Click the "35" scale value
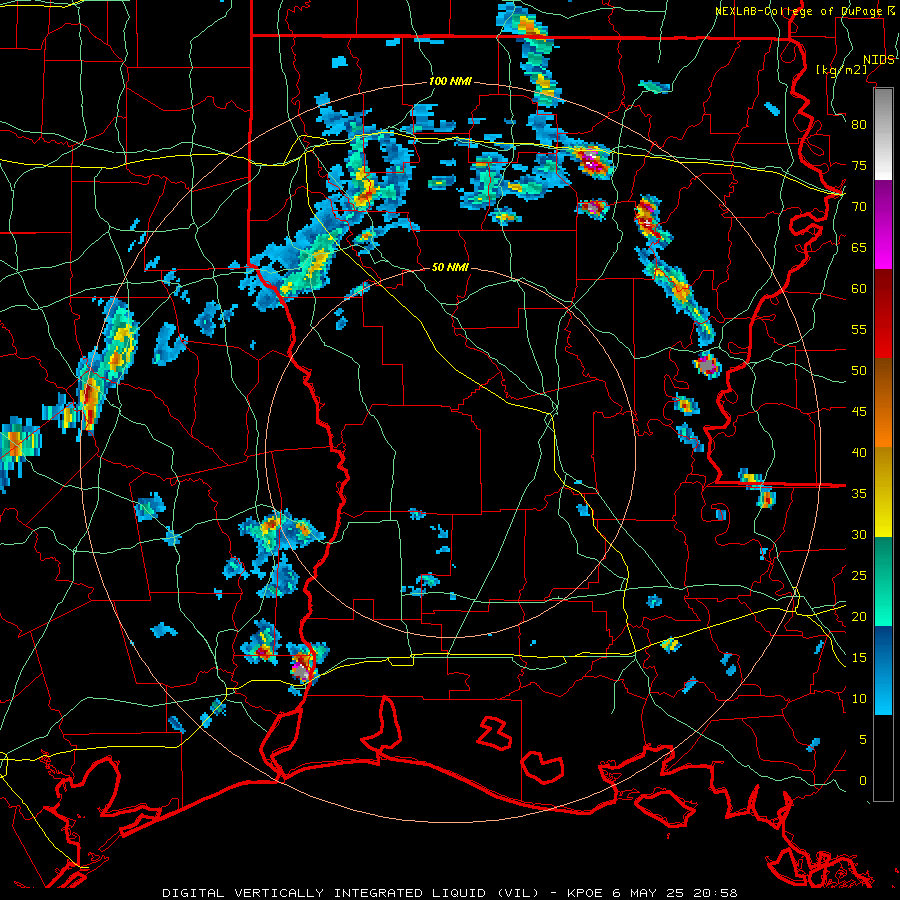The image size is (900, 900). click(859, 494)
